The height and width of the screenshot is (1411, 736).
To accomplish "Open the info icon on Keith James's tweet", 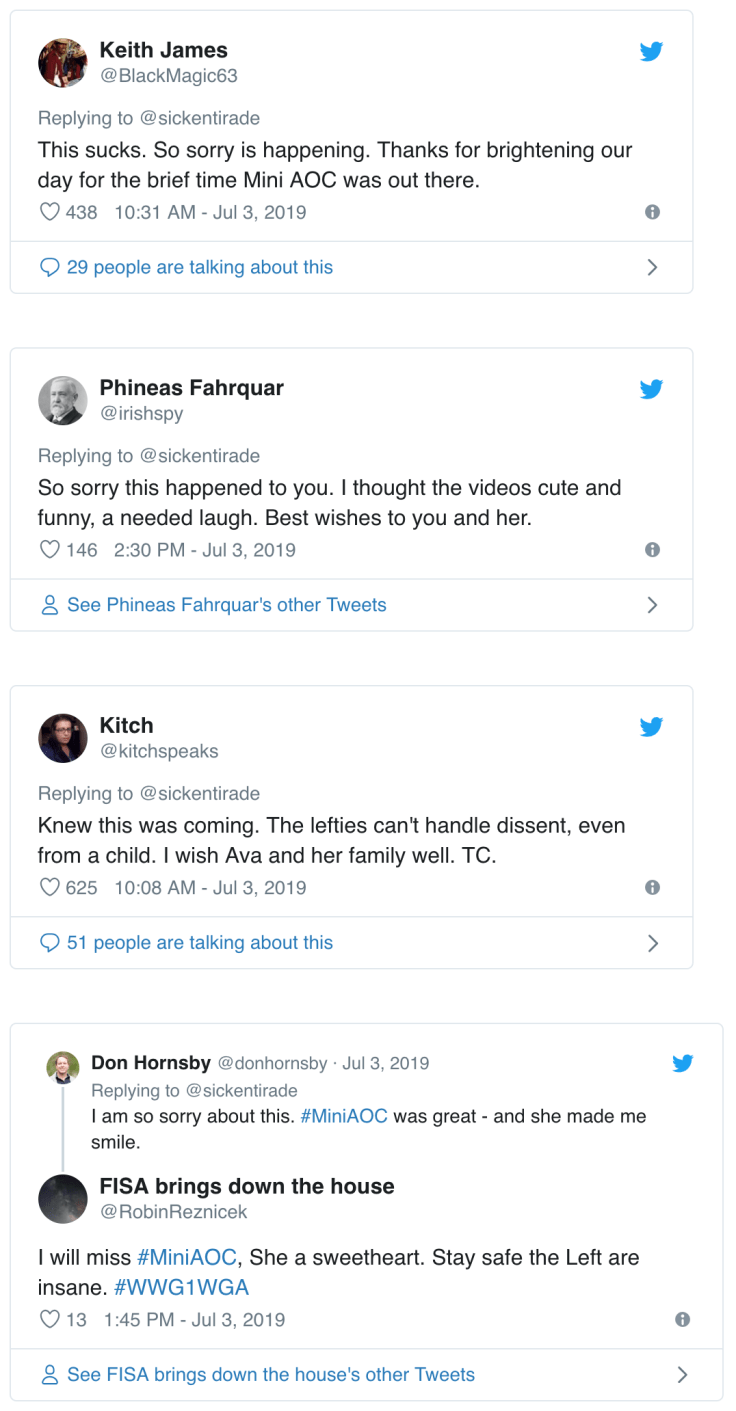I will click(x=652, y=212).
